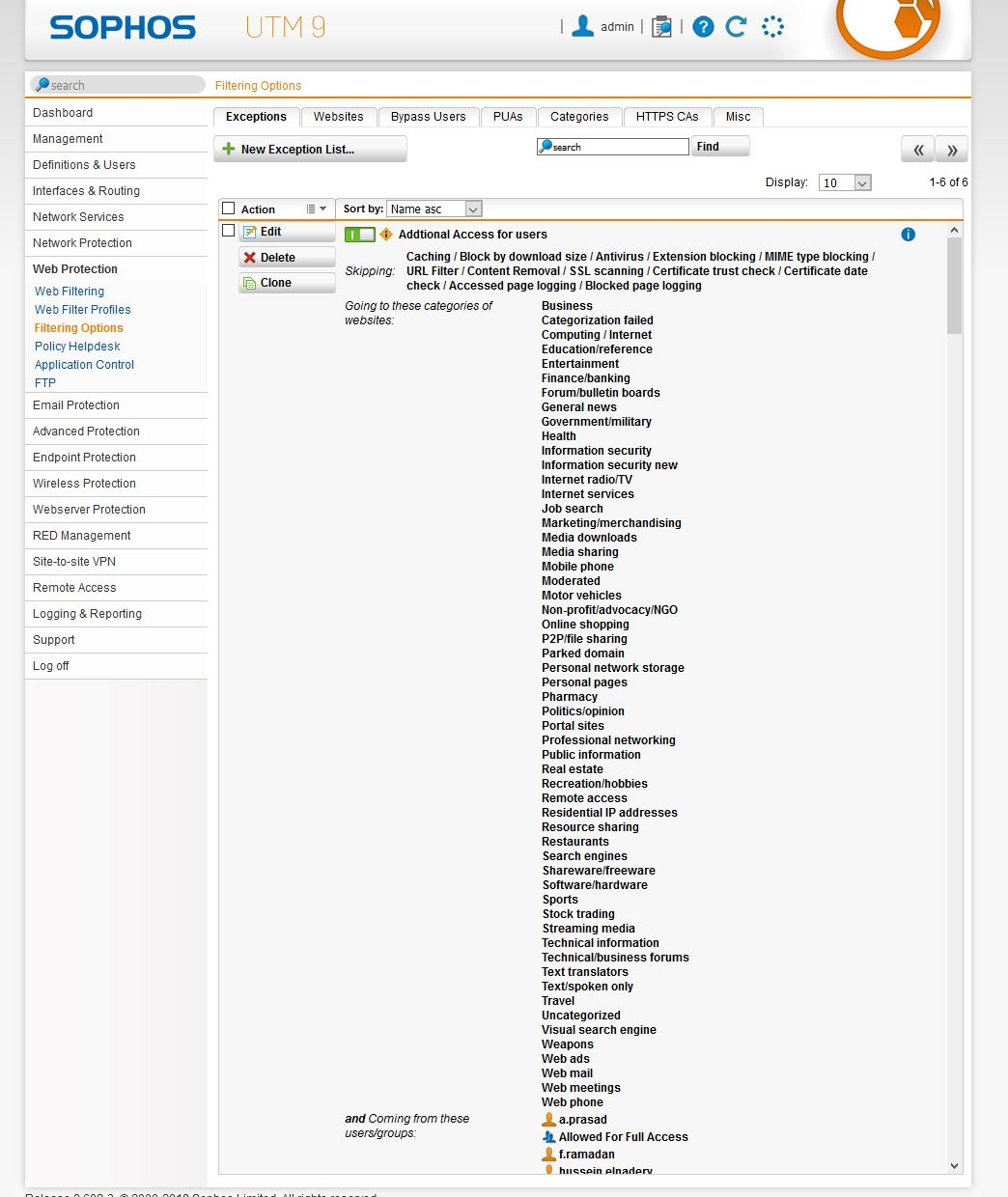
Task: Toggle the Addtional Access for users exception
Action: [359, 235]
